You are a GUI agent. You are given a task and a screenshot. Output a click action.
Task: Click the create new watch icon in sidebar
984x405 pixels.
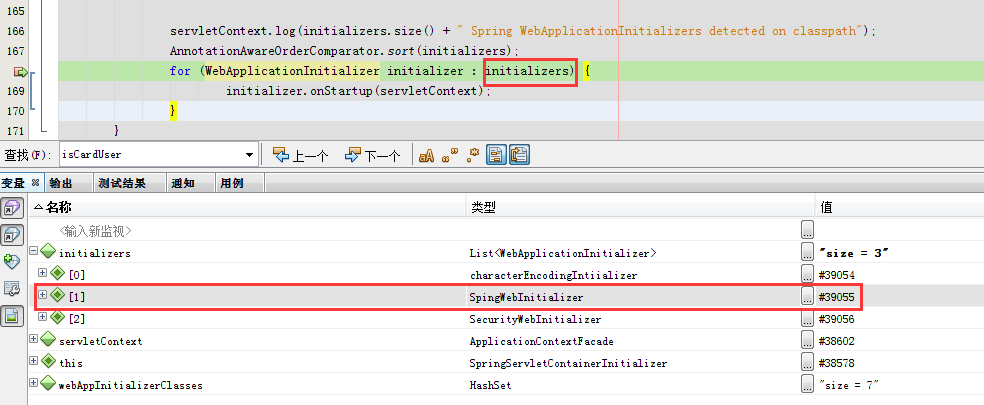pyautogui.click(x=12, y=261)
